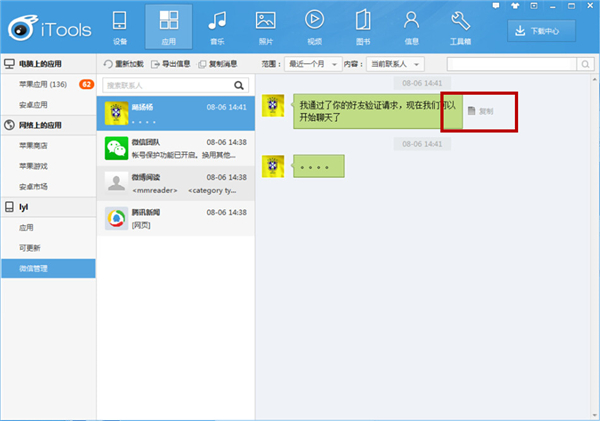Select 苹果游戏 in sidebar
The image size is (600, 421).
click(x=48, y=166)
